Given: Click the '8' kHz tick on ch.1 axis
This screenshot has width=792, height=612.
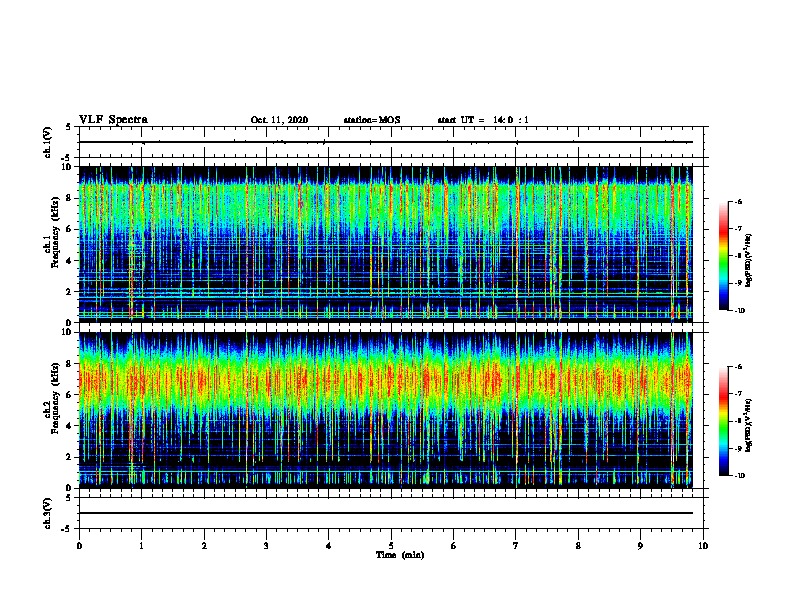Looking at the screenshot, I should [x=70, y=198].
